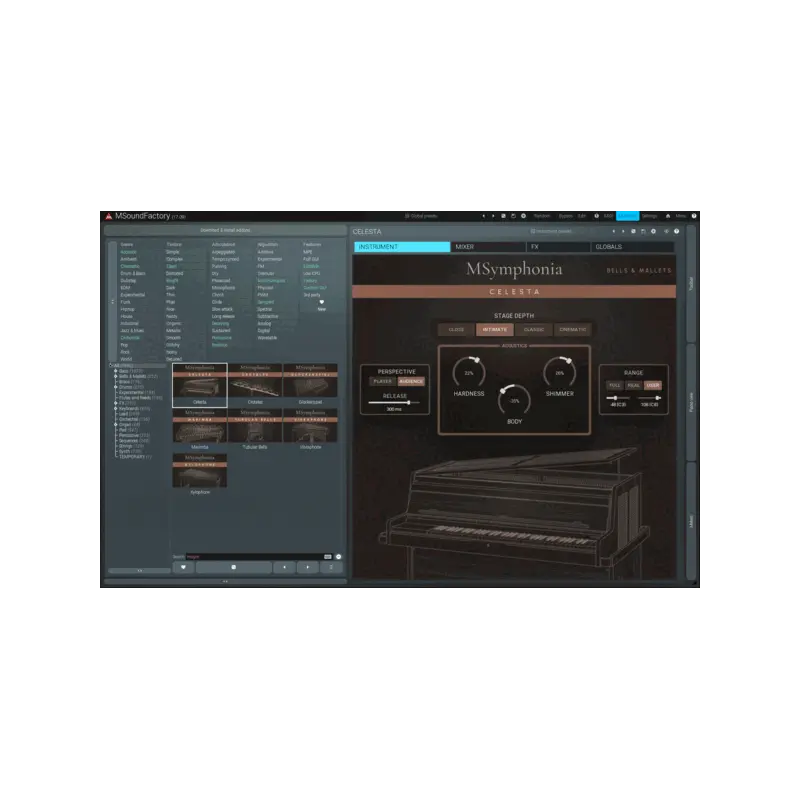Select the Intimate stage depth option
This screenshot has width=800, height=800.
(x=495, y=330)
